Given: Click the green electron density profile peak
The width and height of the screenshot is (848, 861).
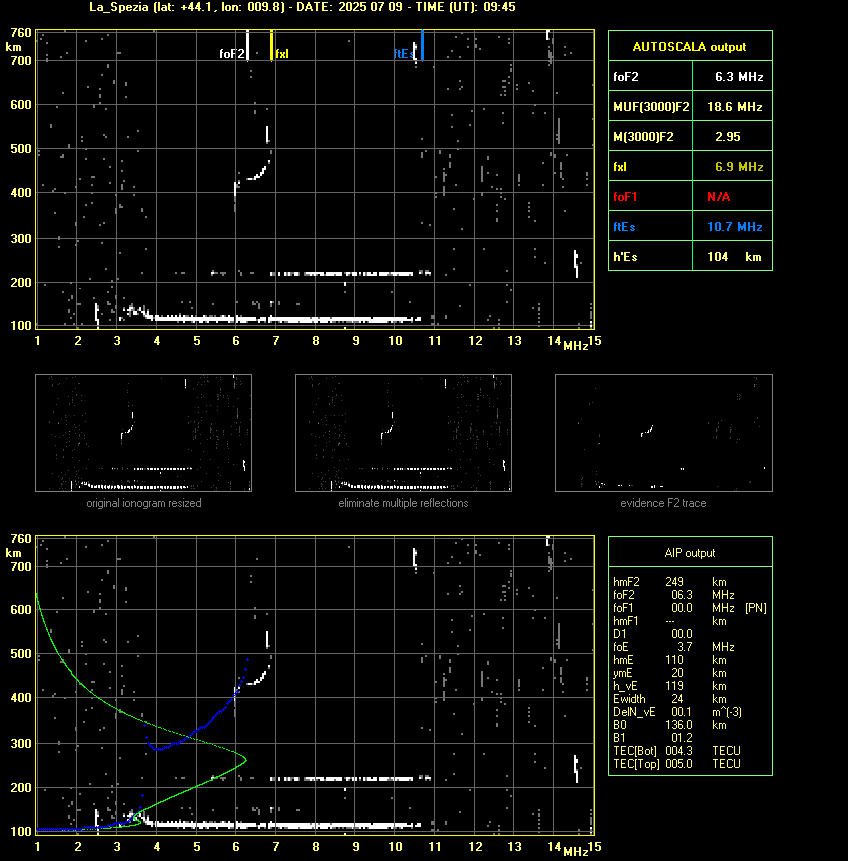Looking at the screenshot, I should pyautogui.click(x=244, y=760).
